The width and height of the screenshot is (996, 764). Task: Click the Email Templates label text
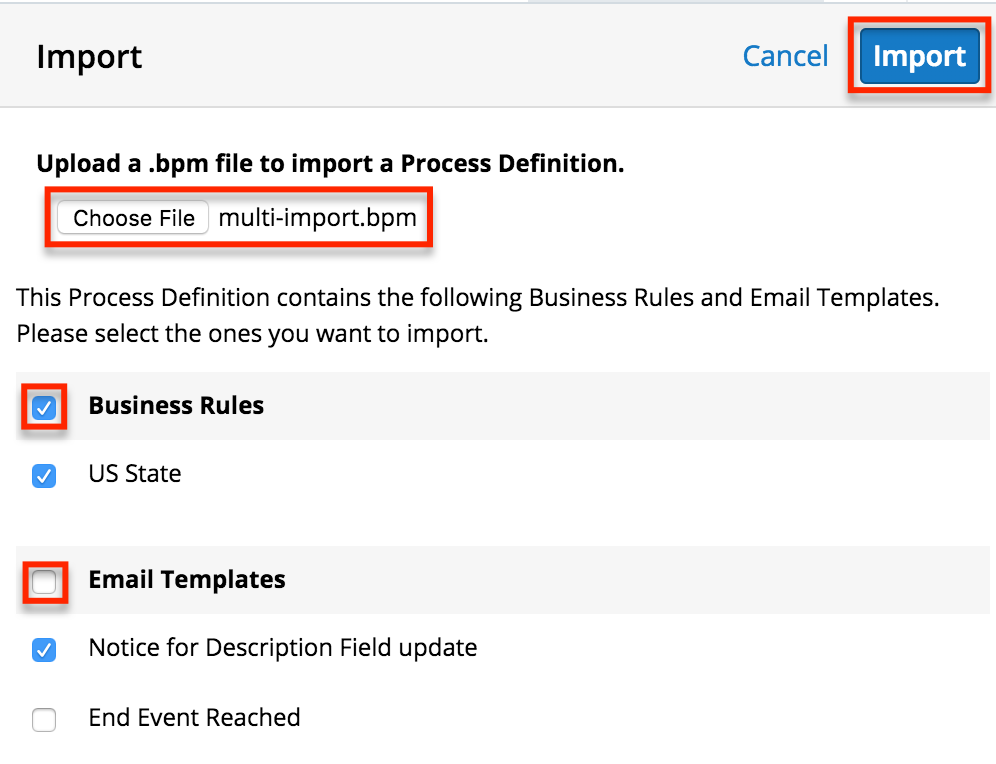(x=187, y=579)
